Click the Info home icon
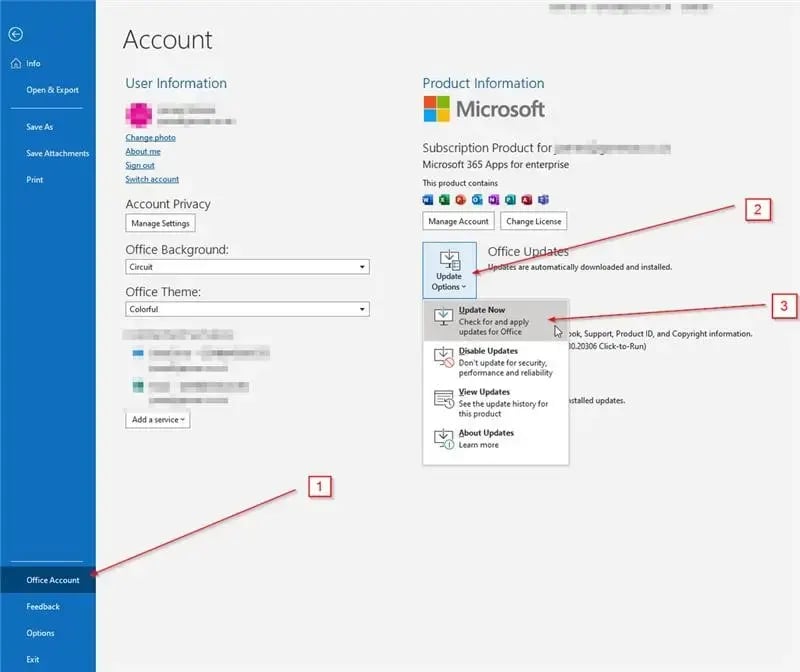 tap(16, 63)
